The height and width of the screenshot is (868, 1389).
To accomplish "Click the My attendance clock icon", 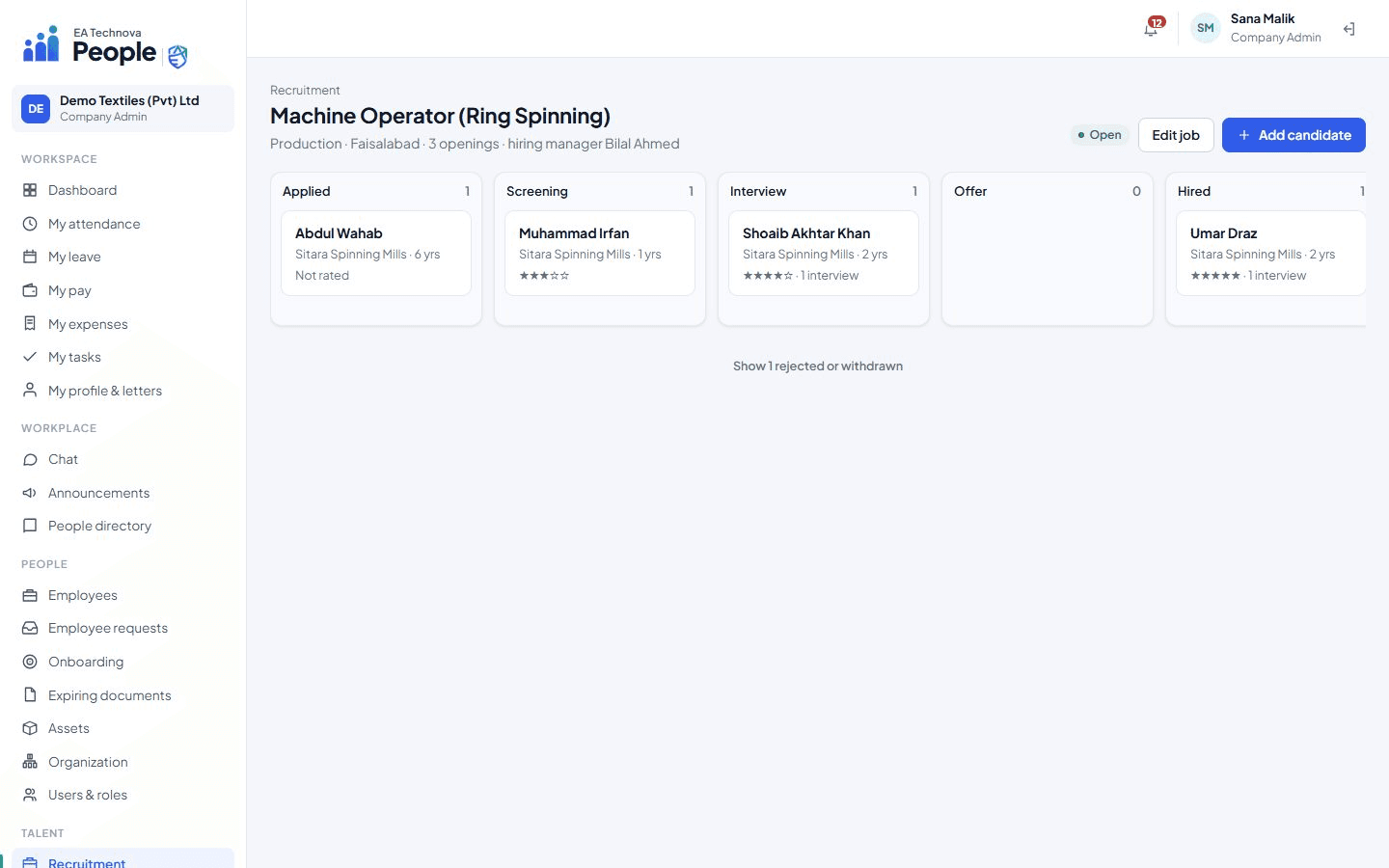I will pos(30,224).
